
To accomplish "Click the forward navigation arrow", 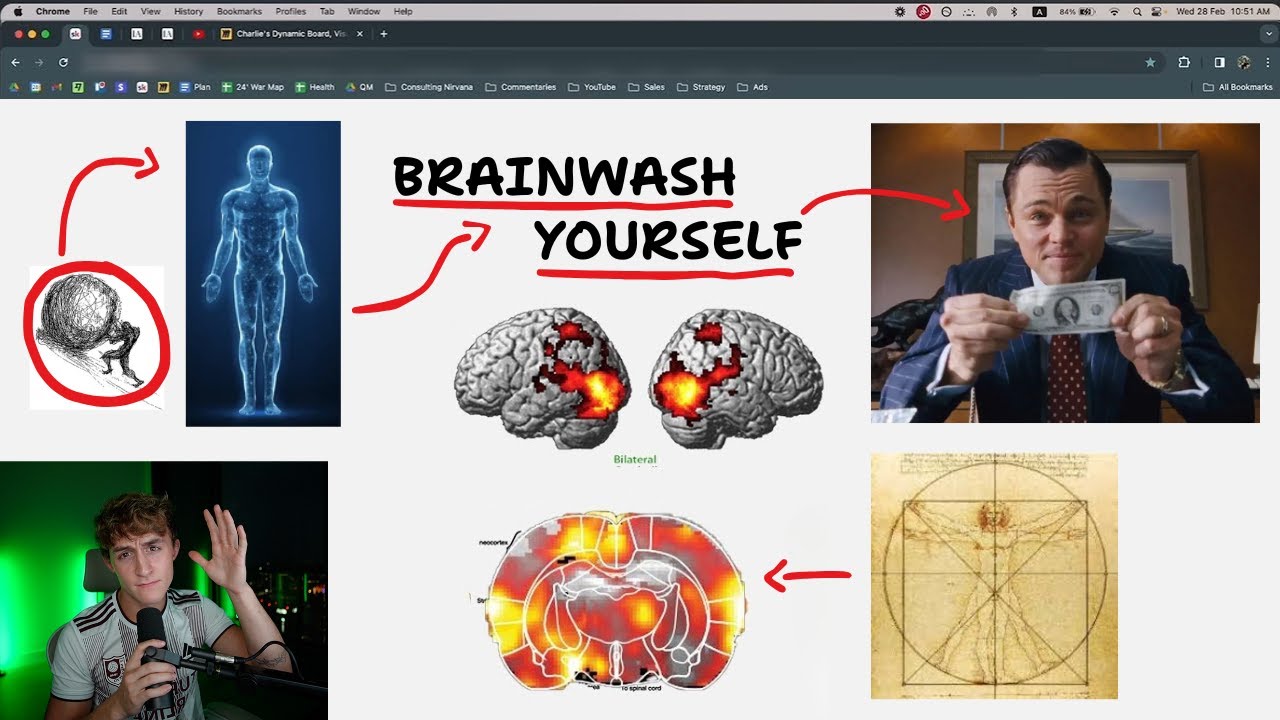I will (x=39, y=62).
